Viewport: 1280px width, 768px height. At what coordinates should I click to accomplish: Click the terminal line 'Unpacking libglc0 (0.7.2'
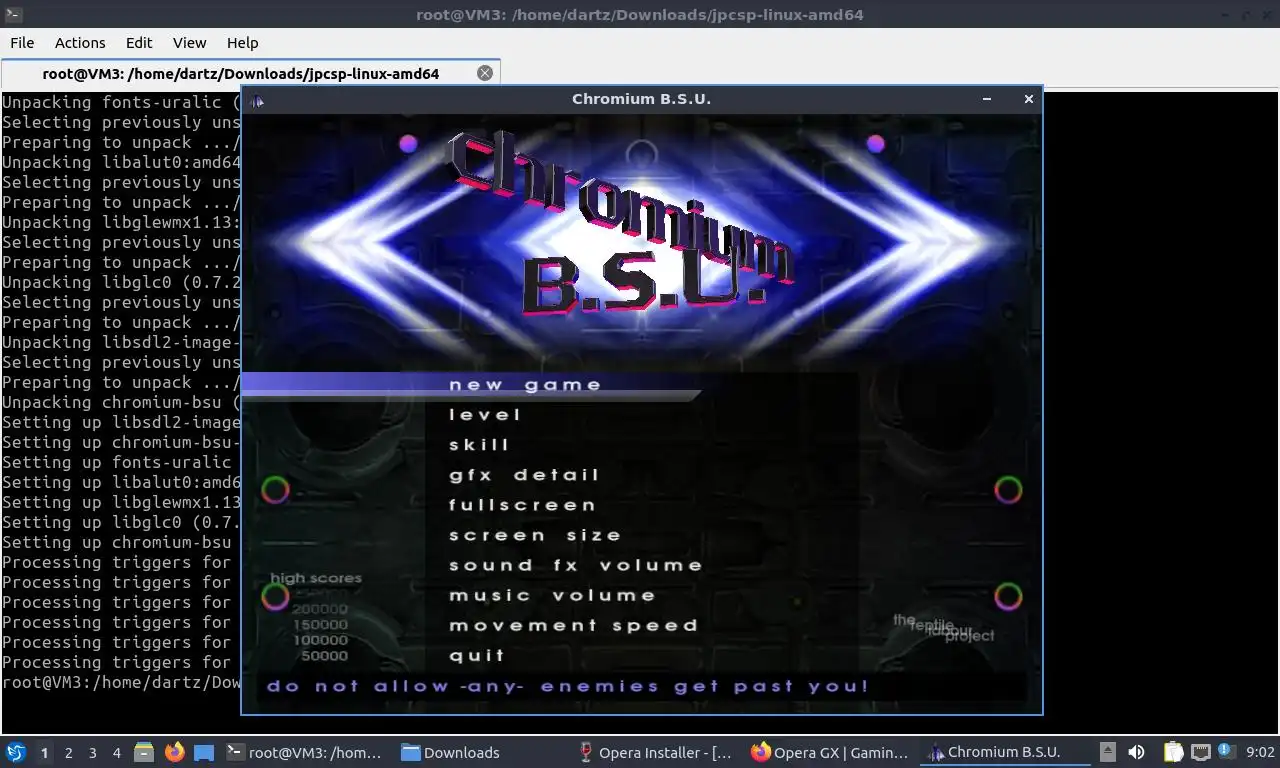[x=121, y=282]
